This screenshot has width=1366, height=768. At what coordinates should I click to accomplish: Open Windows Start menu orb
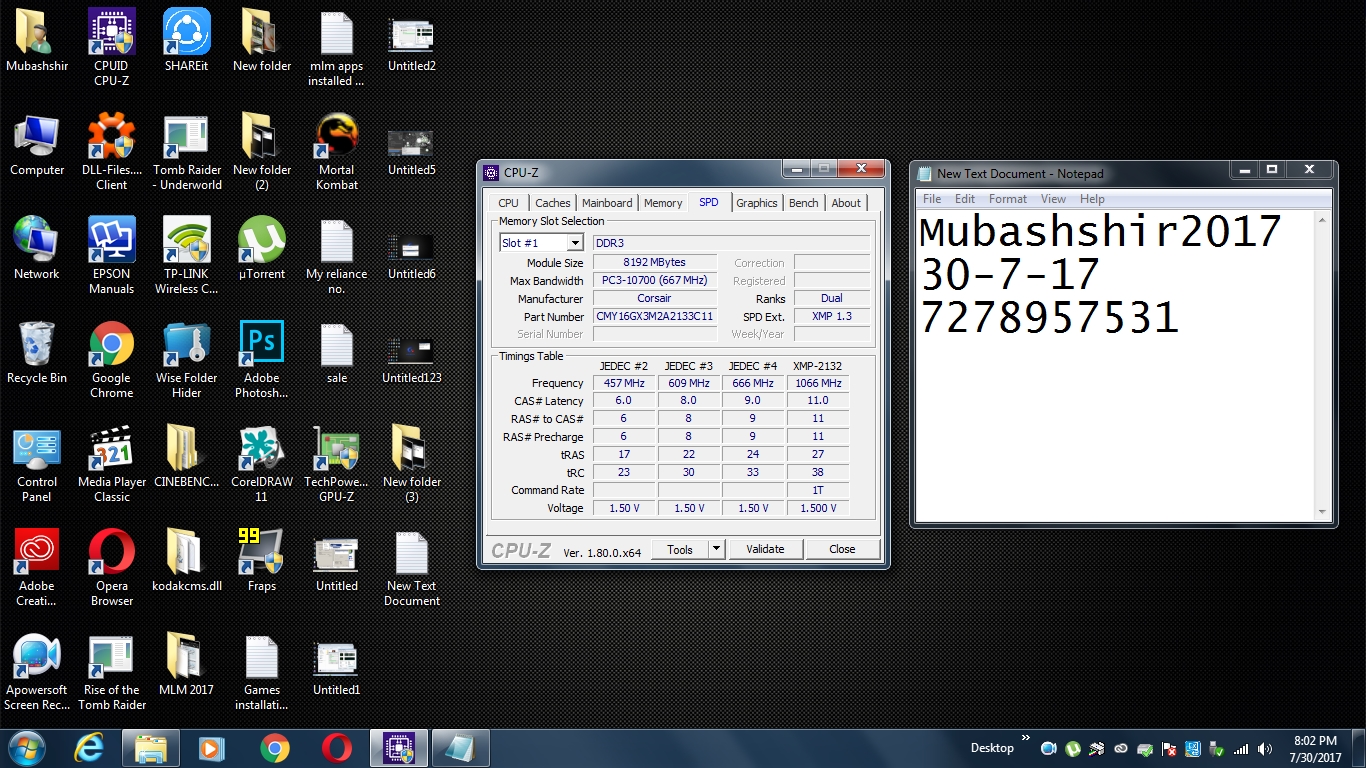pyautogui.click(x=27, y=748)
